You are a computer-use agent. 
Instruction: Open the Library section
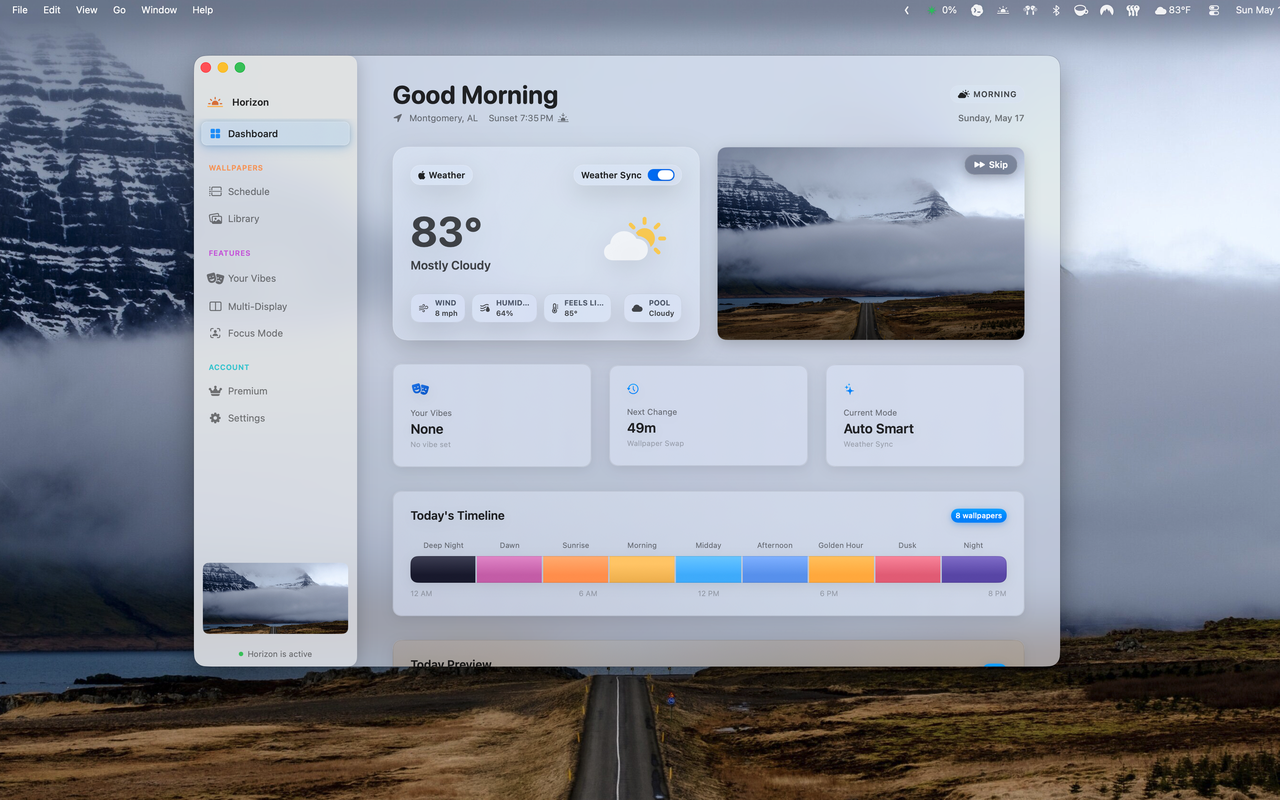tap(275, 219)
